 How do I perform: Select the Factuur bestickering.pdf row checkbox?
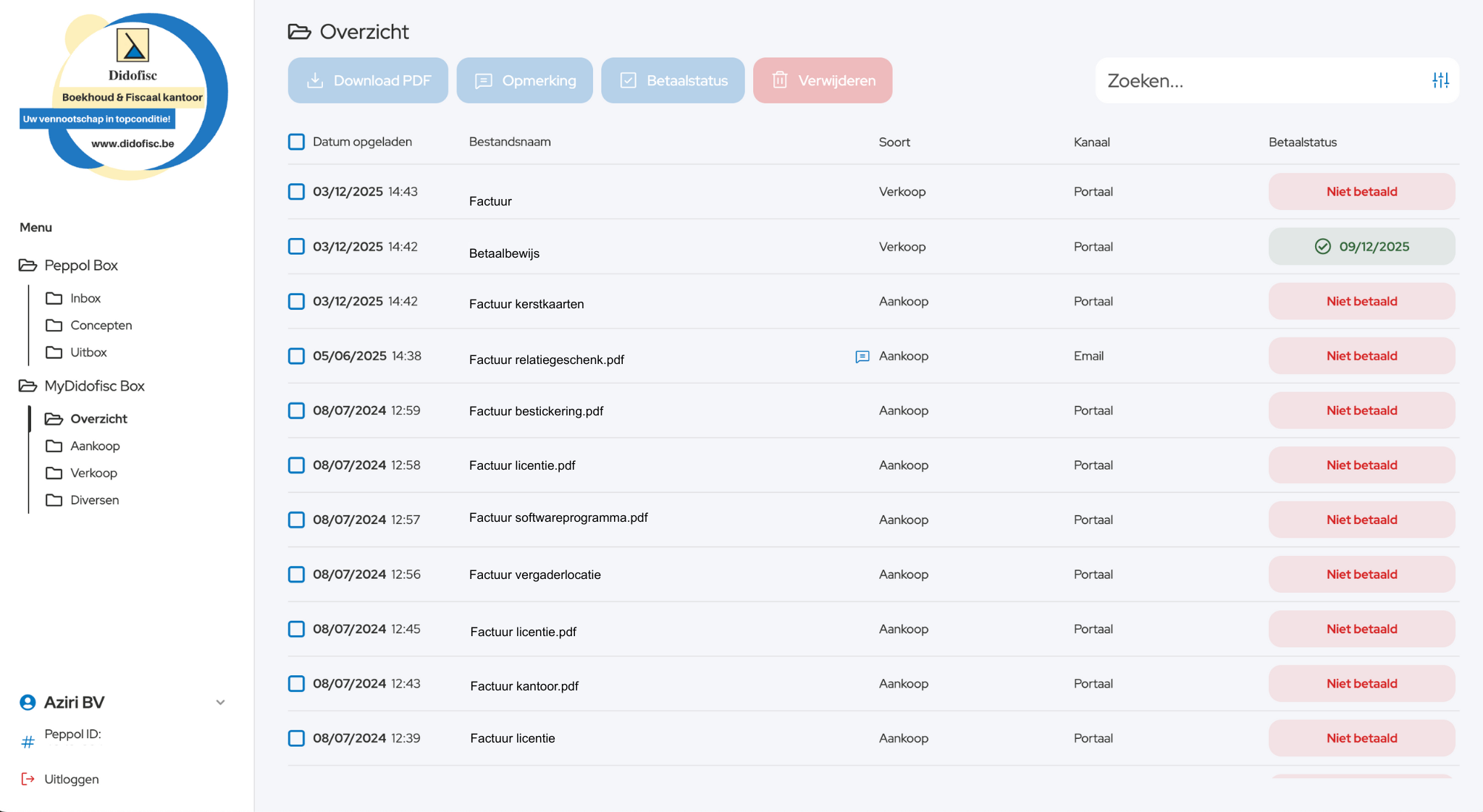pos(296,410)
